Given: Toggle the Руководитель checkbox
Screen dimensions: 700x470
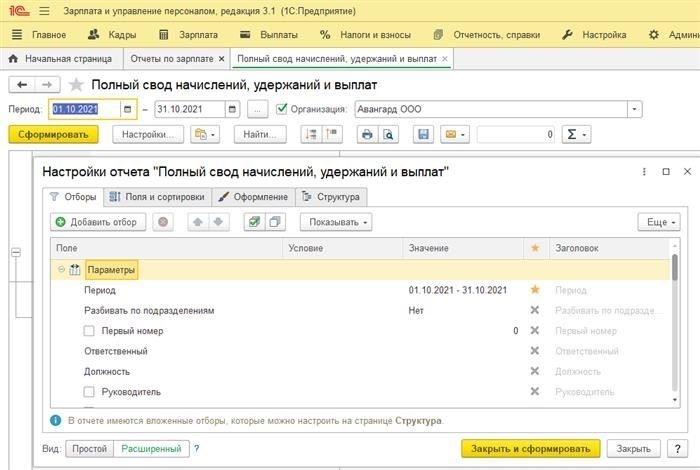Looking at the screenshot, I should [89, 392].
